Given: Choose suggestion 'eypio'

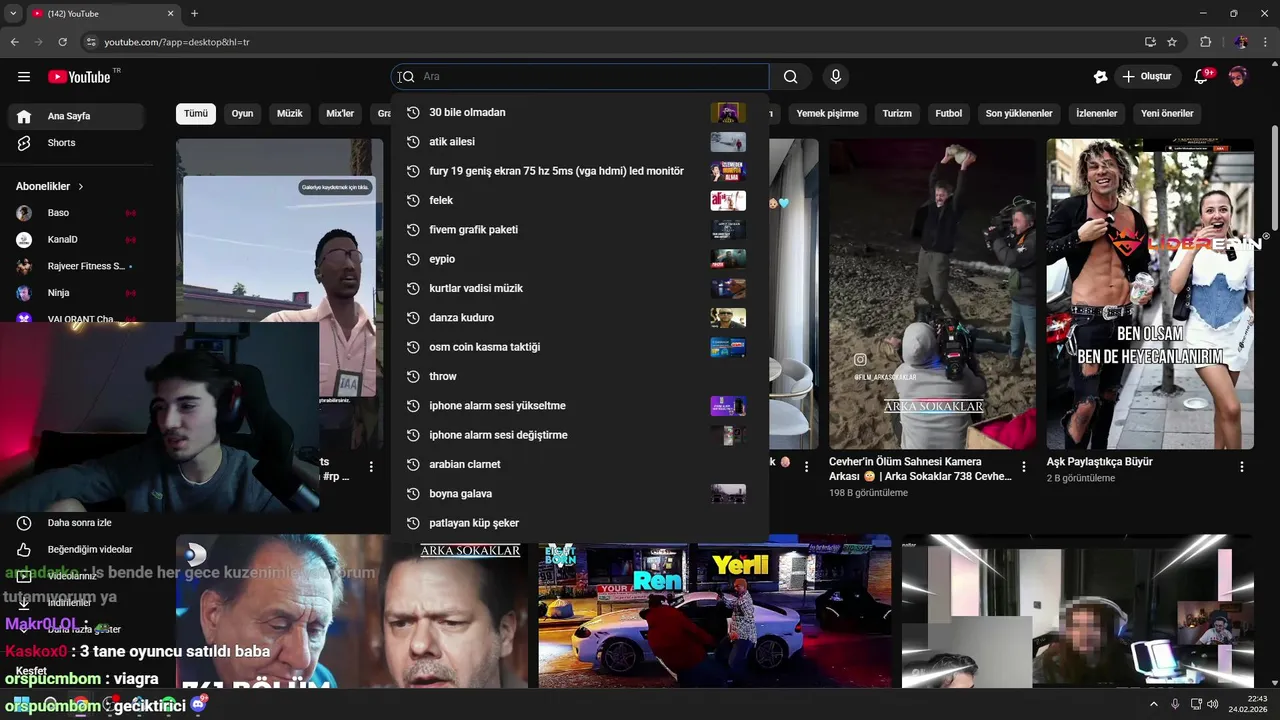Looking at the screenshot, I should pos(580,259).
